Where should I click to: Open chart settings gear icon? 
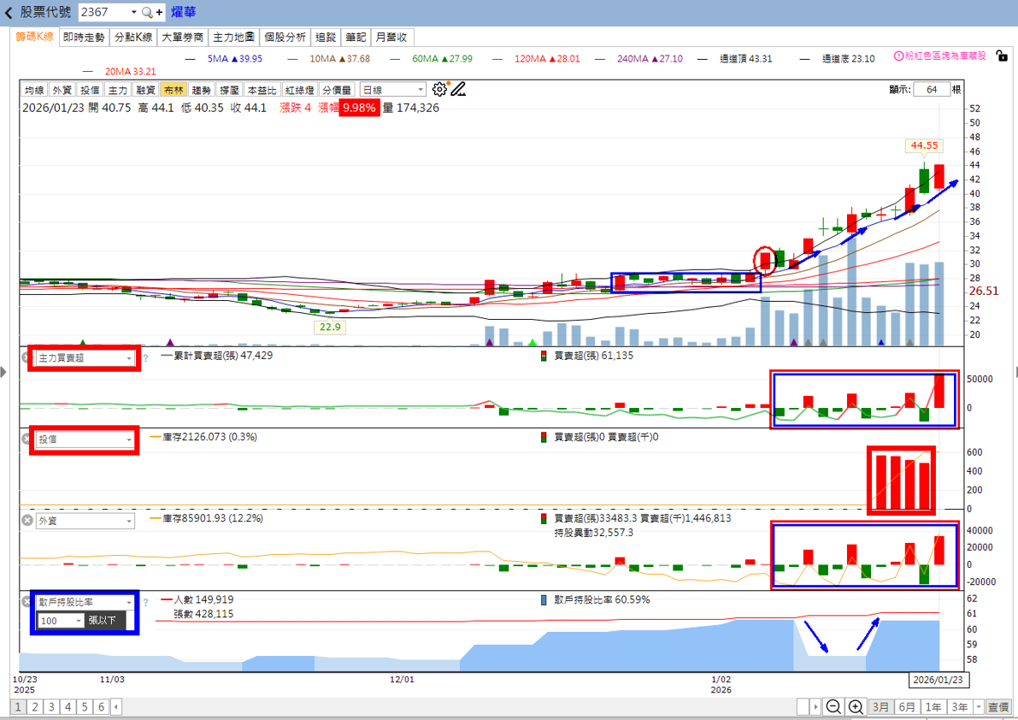[440, 89]
